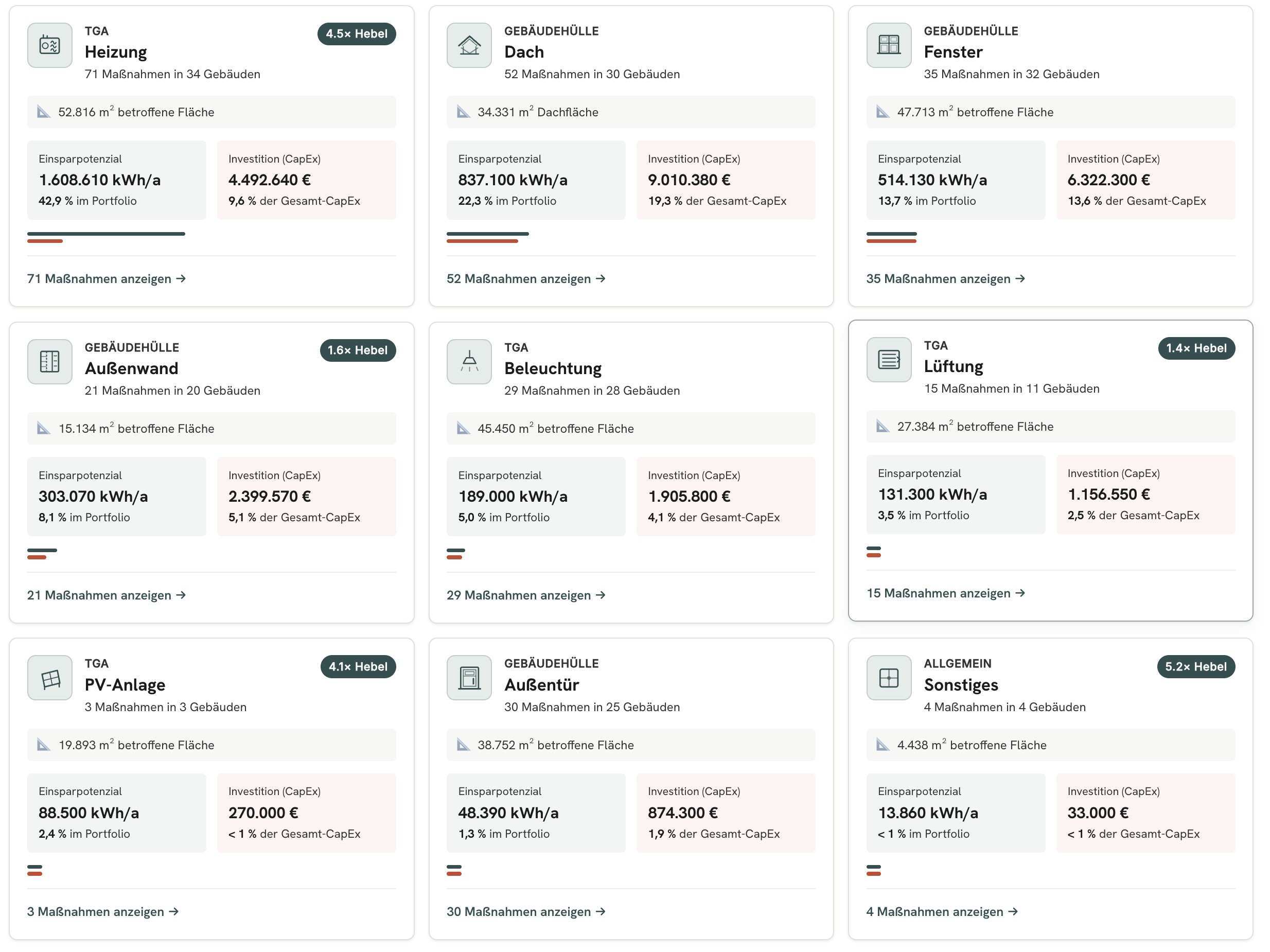The height and width of the screenshot is (952, 1270).
Task: Click the Lüftung ventilation icon
Action: pyautogui.click(x=889, y=359)
